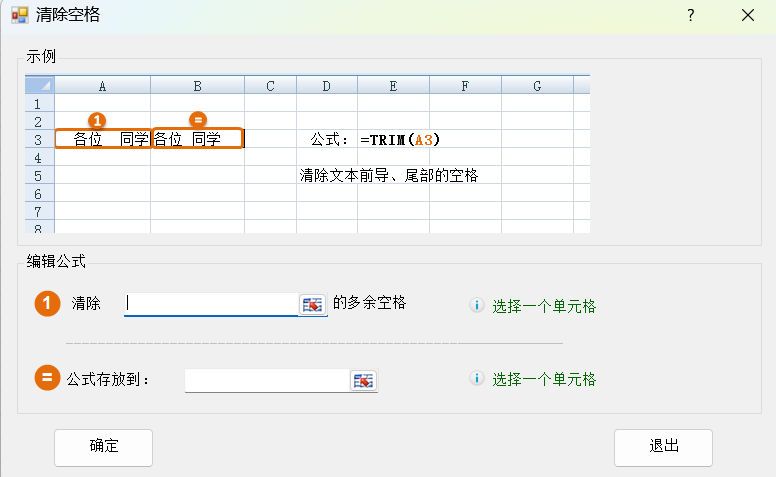Click the info icon in the 清除 row
The height and width of the screenshot is (477, 776).
477,306
